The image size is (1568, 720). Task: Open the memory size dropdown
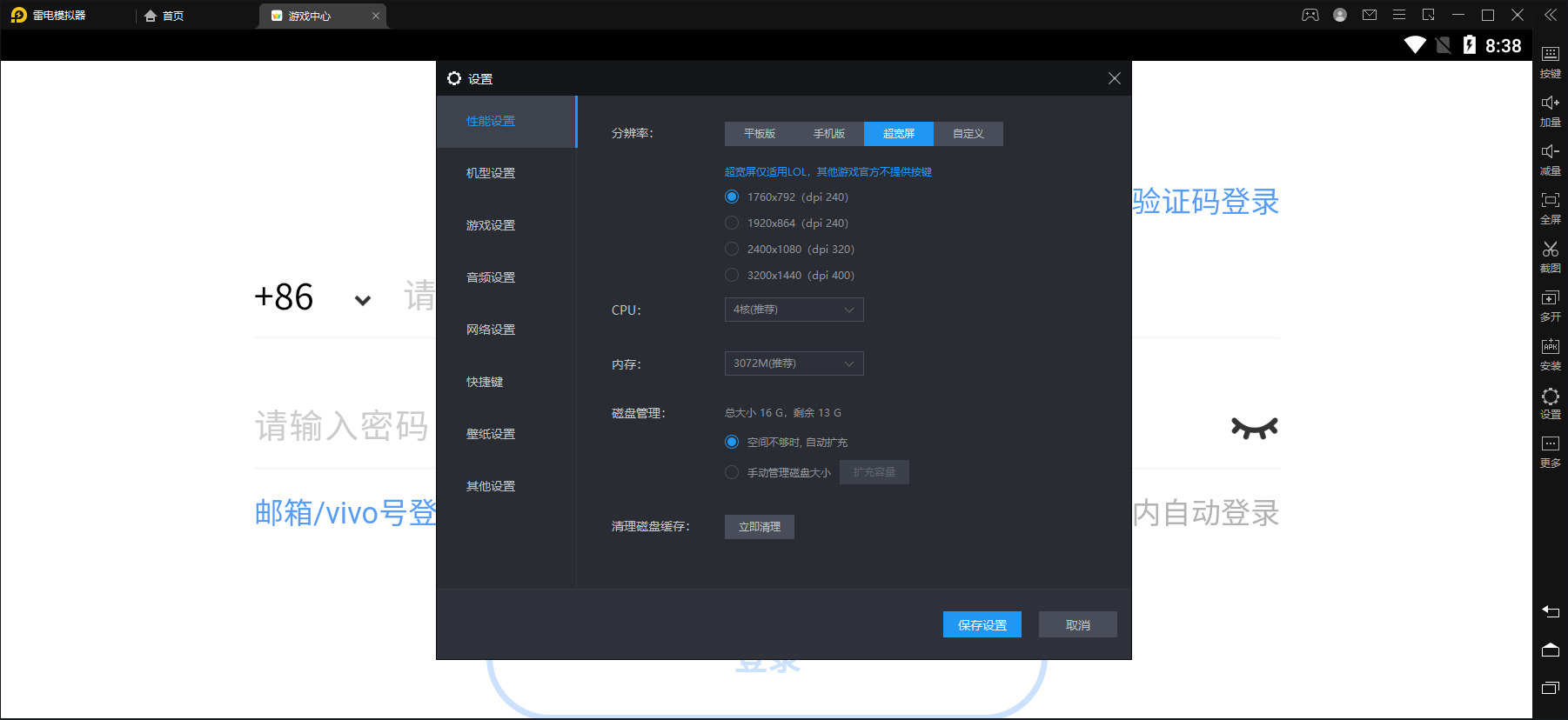(794, 363)
